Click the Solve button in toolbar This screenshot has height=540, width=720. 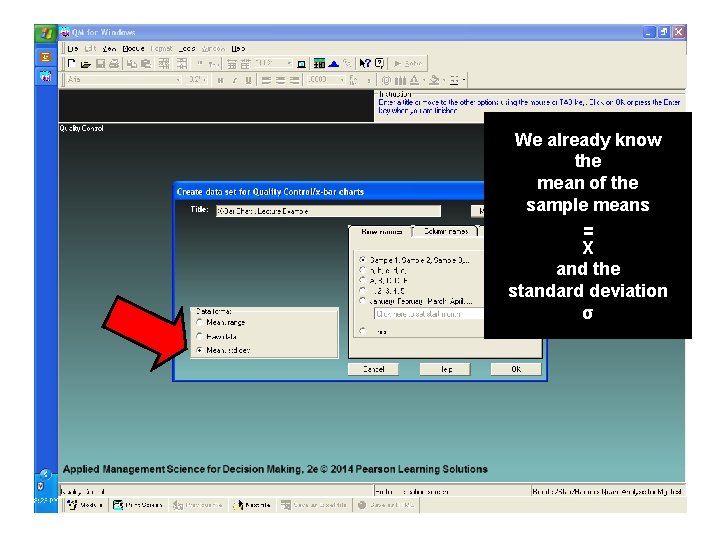tap(408, 63)
